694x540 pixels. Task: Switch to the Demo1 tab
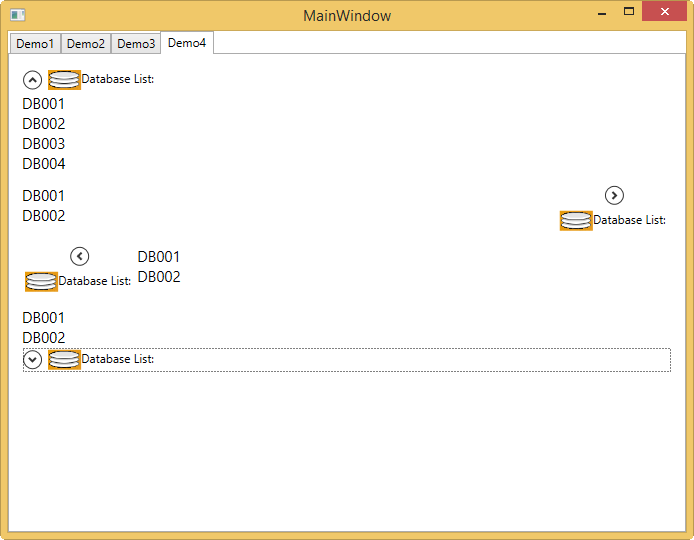(35, 44)
